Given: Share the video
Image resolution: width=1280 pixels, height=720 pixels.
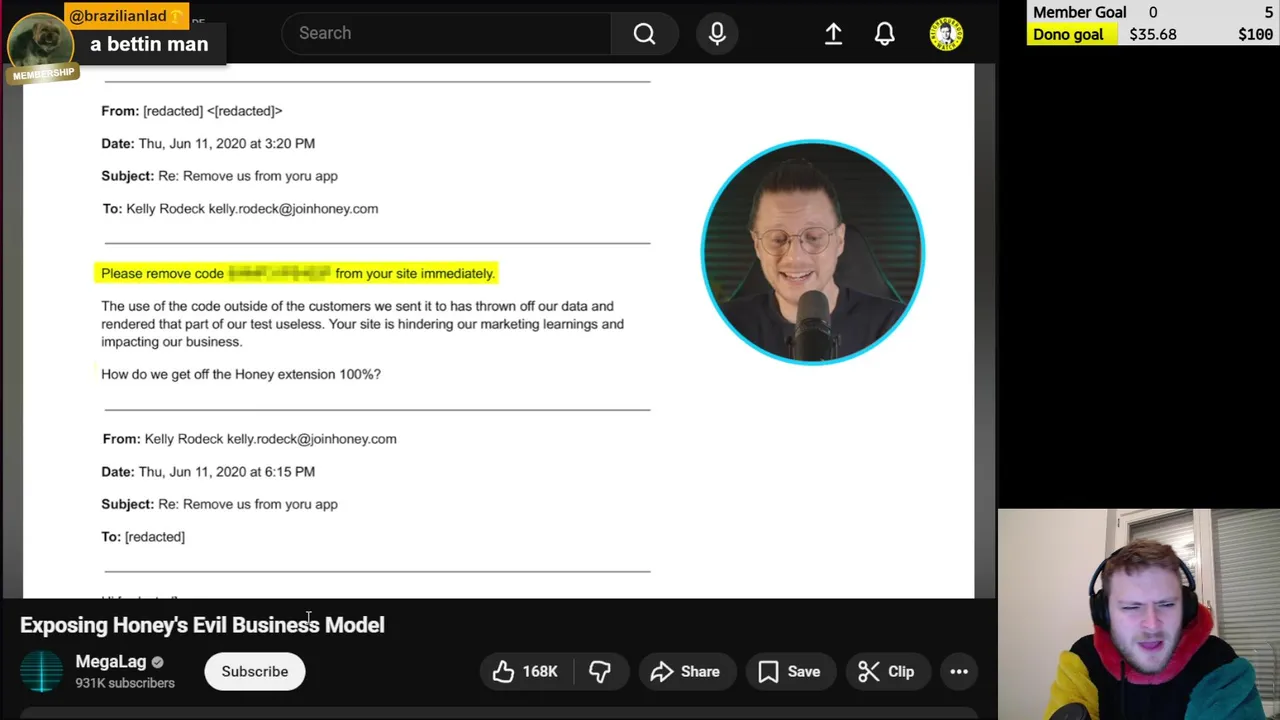Looking at the screenshot, I should click(686, 672).
